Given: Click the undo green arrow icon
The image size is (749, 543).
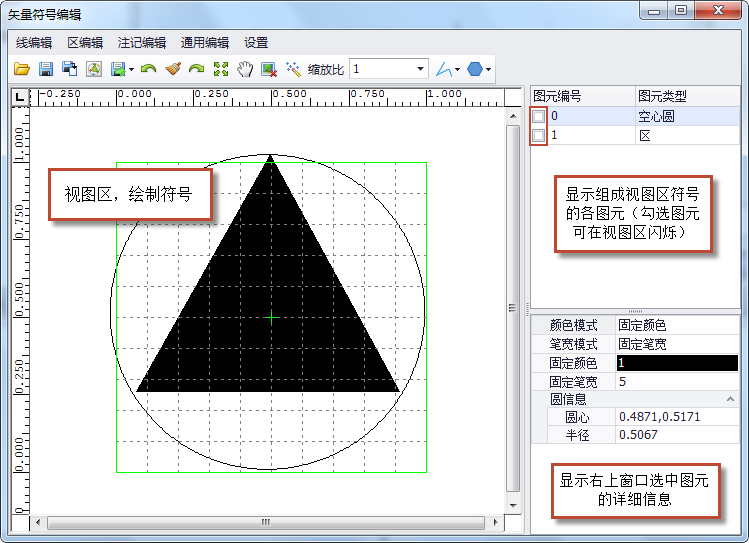Looking at the screenshot, I should (x=148, y=69).
